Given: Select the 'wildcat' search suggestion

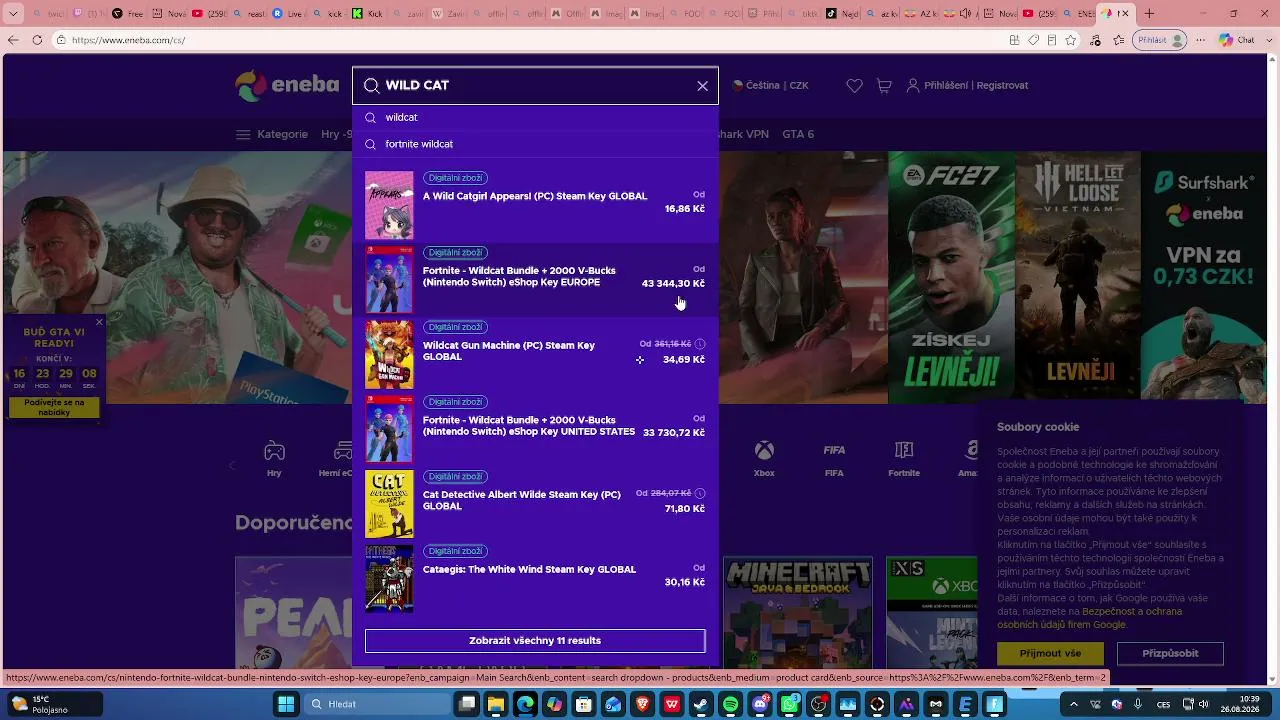Looking at the screenshot, I should [x=535, y=118].
